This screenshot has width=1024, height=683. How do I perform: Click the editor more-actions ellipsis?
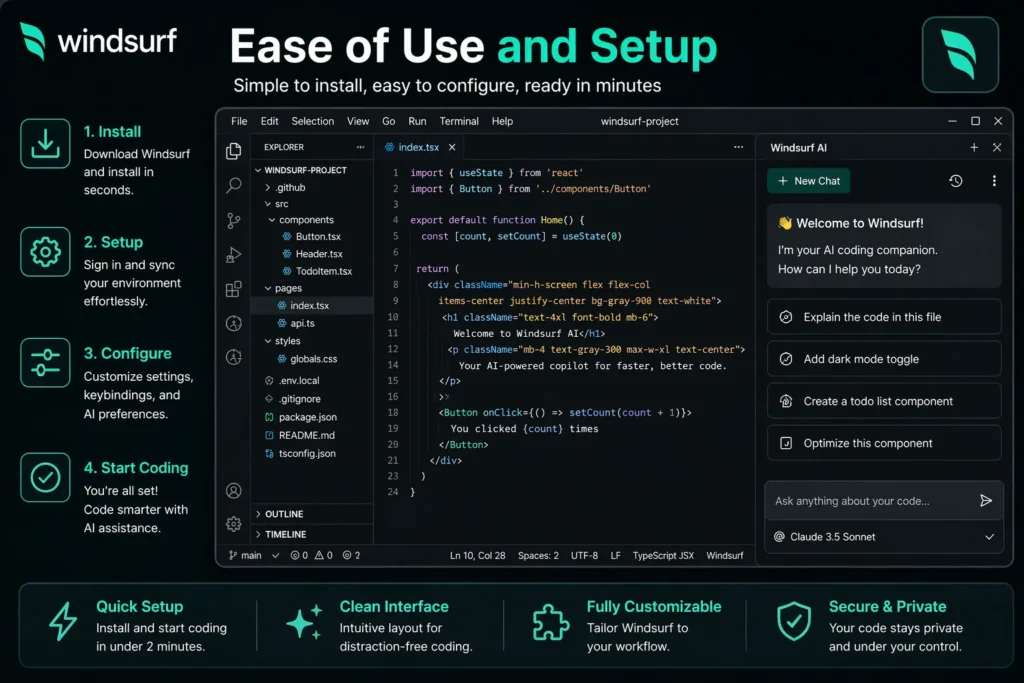739,147
